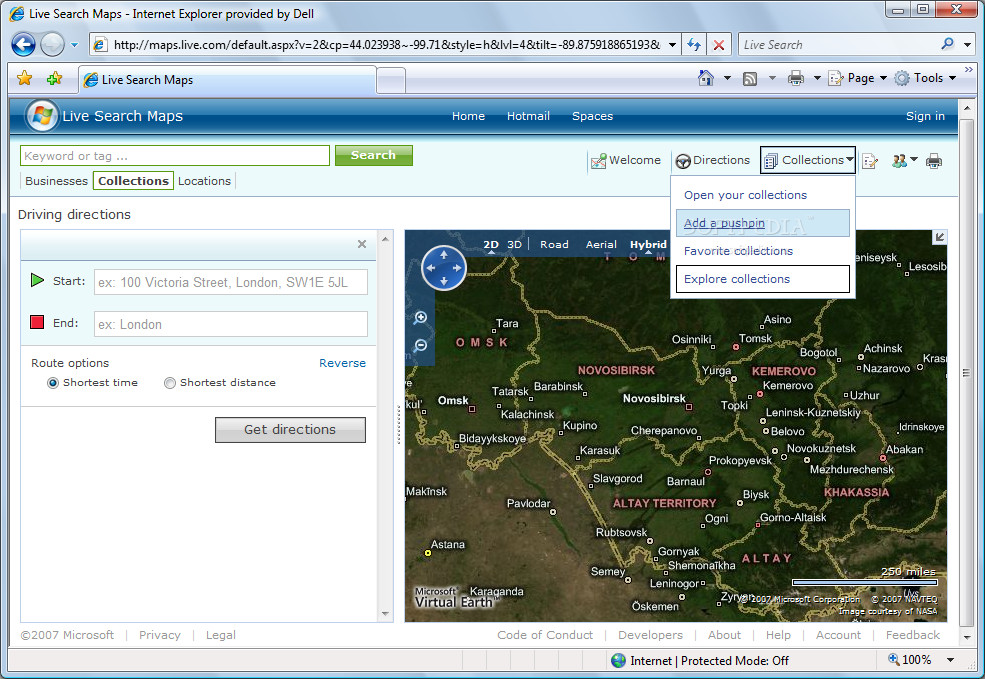Click the Directions steering wheel button
Image resolution: width=985 pixels, height=679 pixels.
tap(712, 160)
